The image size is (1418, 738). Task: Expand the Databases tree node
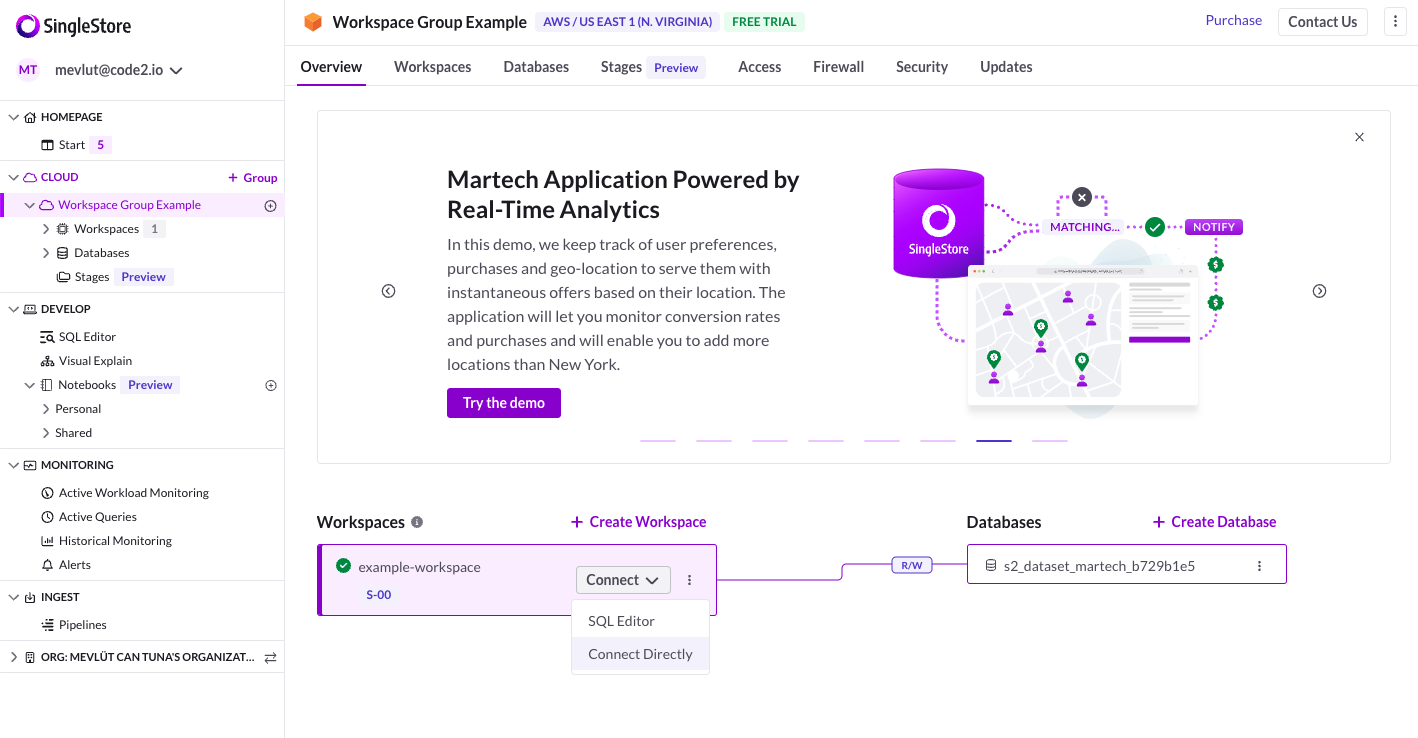coord(46,253)
